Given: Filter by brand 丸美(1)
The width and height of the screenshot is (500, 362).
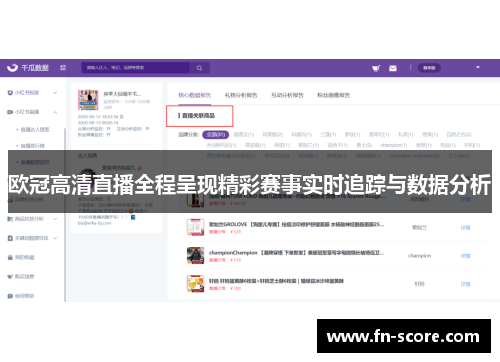Looking at the screenshot, I should click(406, 135).
